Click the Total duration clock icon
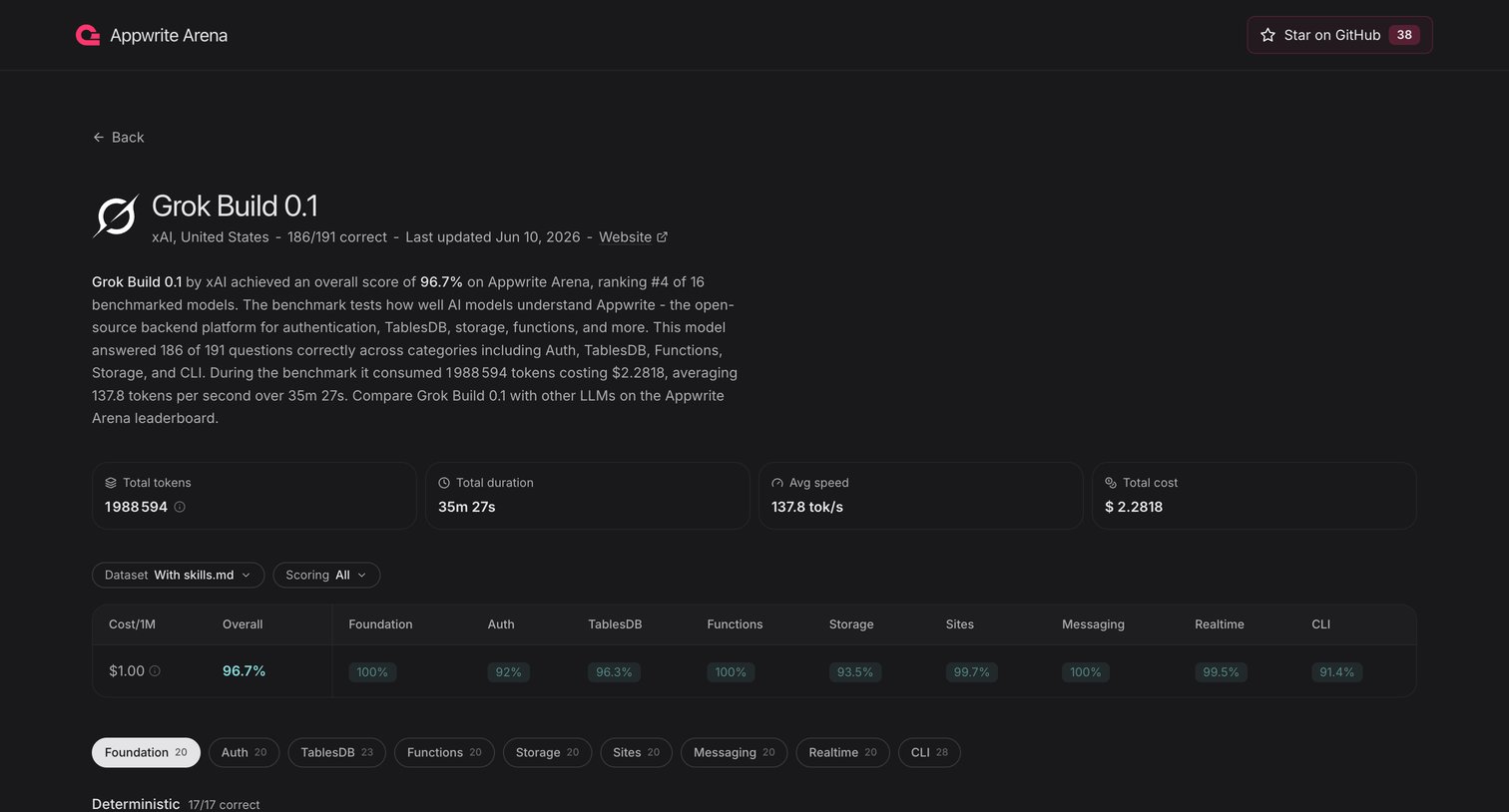This screenshot has height=812, width=1509. (444, 483)
